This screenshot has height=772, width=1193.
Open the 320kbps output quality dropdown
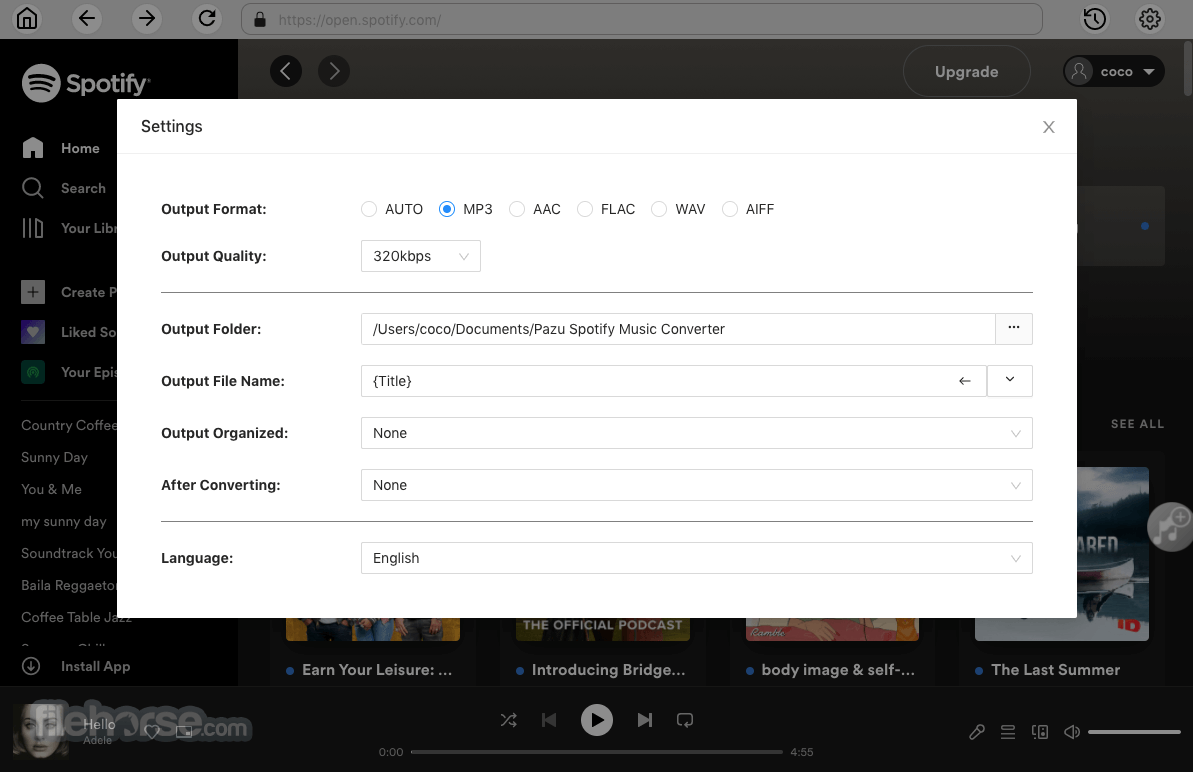421,256
